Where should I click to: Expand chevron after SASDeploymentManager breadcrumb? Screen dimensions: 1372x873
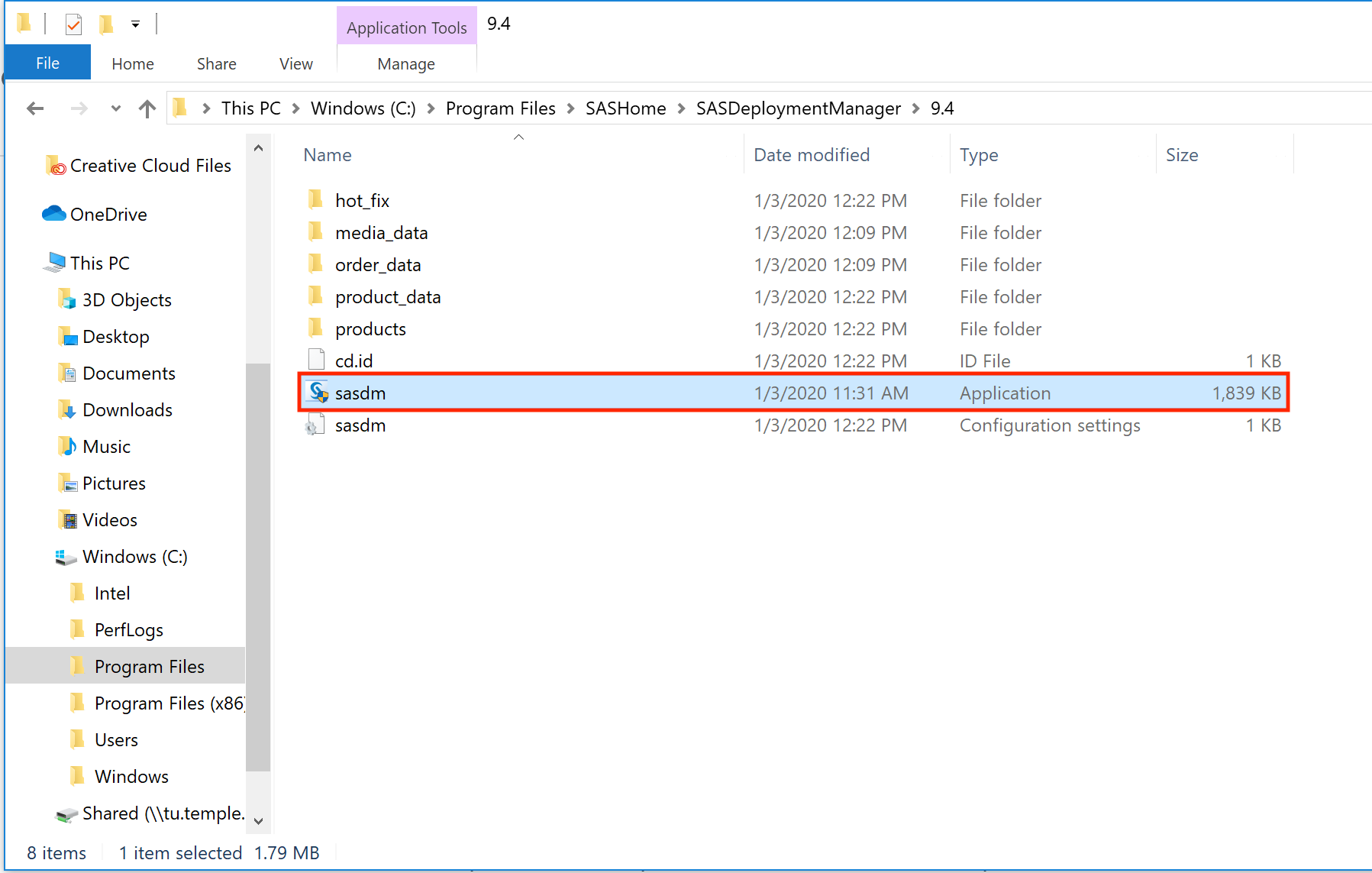click(915, 108)
